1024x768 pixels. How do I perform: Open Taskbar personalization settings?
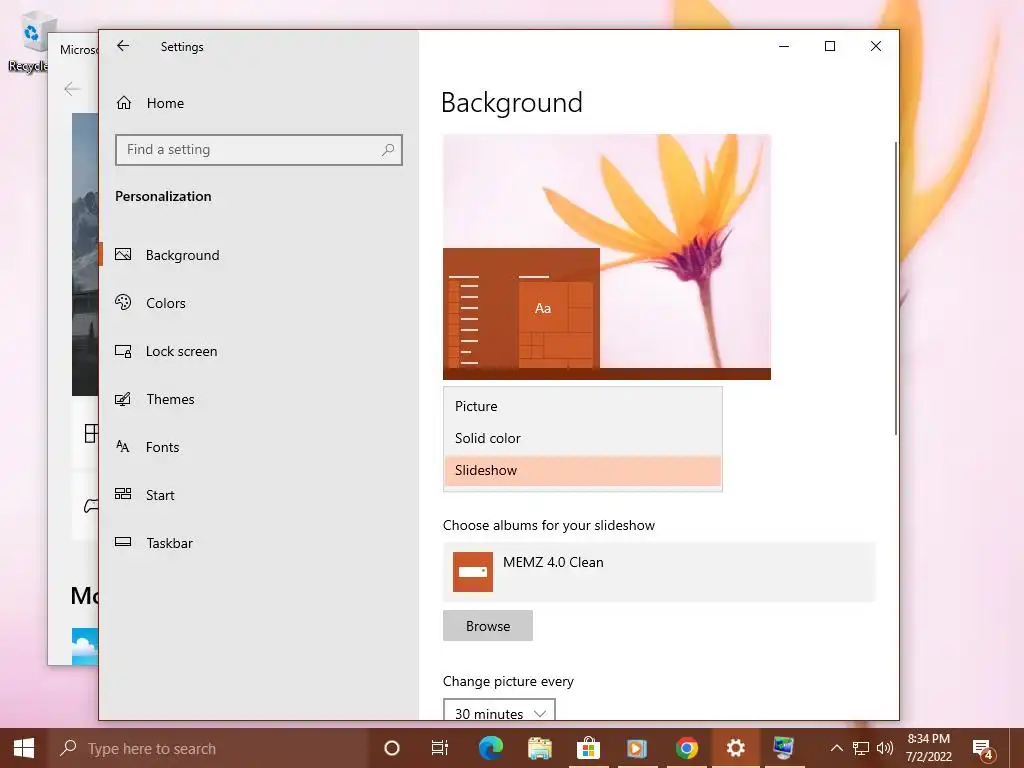click(259, 543)
